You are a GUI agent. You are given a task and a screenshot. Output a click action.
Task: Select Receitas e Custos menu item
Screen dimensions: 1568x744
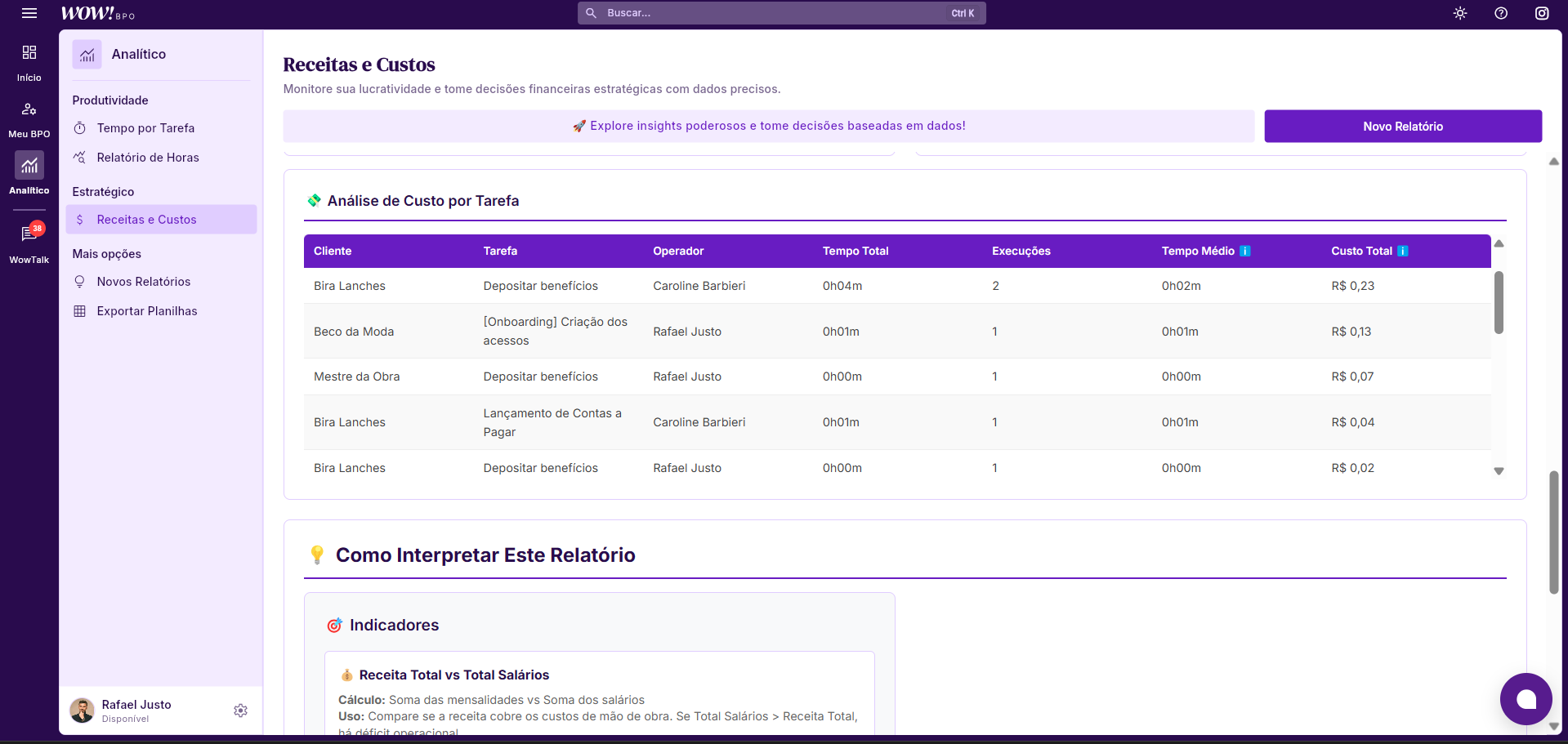[x=146, y=220]
